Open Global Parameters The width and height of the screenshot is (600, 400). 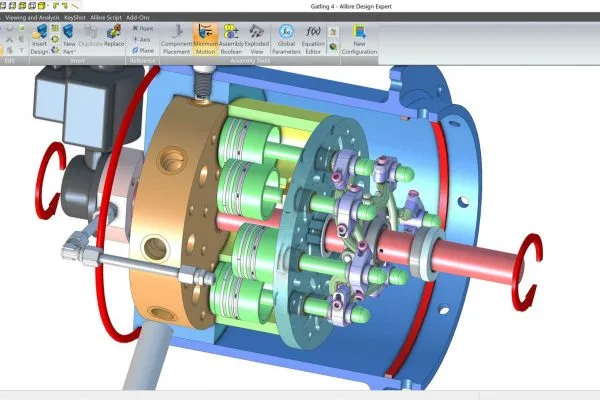(286, 39)
